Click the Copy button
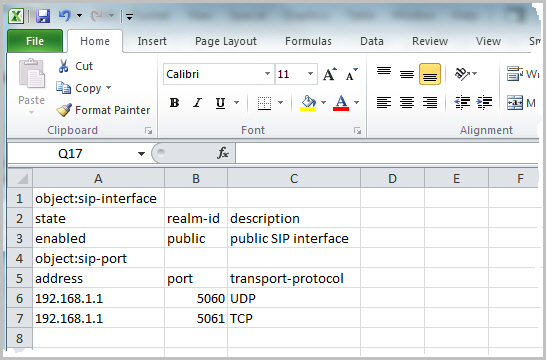Viewport: 546px width, 360px height. point(79,88)
